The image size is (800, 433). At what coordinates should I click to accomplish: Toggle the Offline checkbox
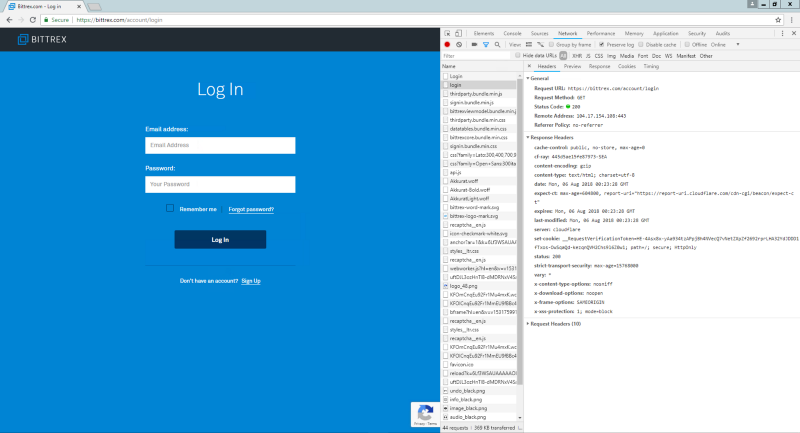(687, 45)
